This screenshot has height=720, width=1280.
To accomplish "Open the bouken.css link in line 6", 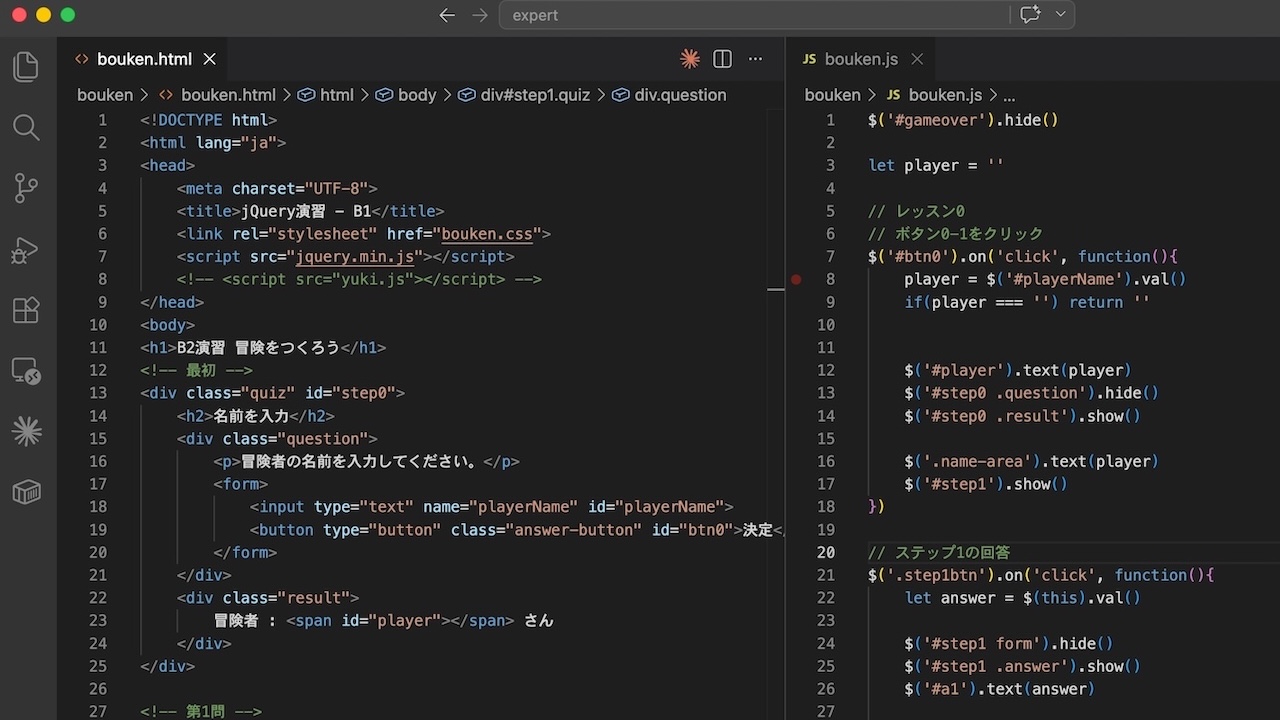I will pyautogui.click(x=486, y=234).
